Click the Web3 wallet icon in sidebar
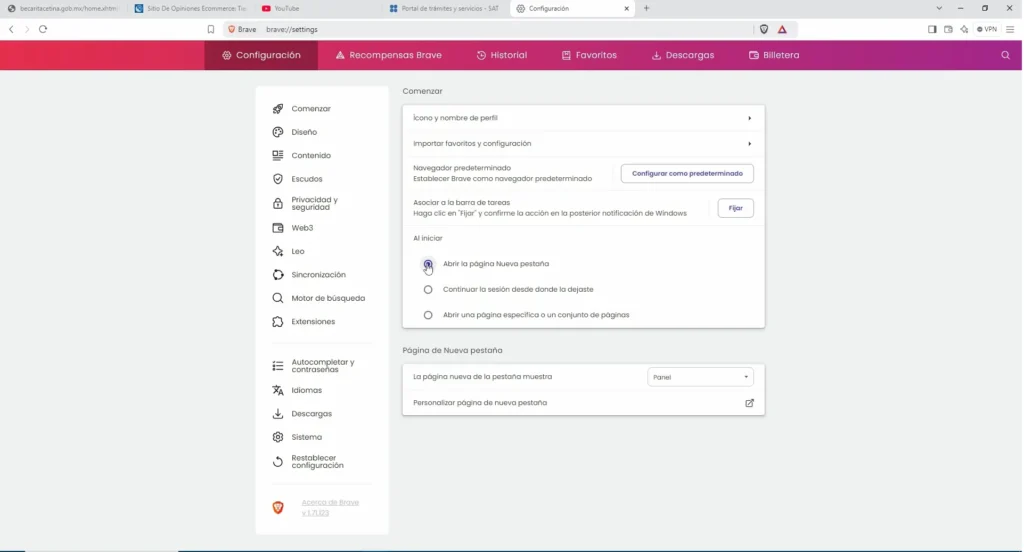This screenshot has width=1024, height=552. pos(278,228)
